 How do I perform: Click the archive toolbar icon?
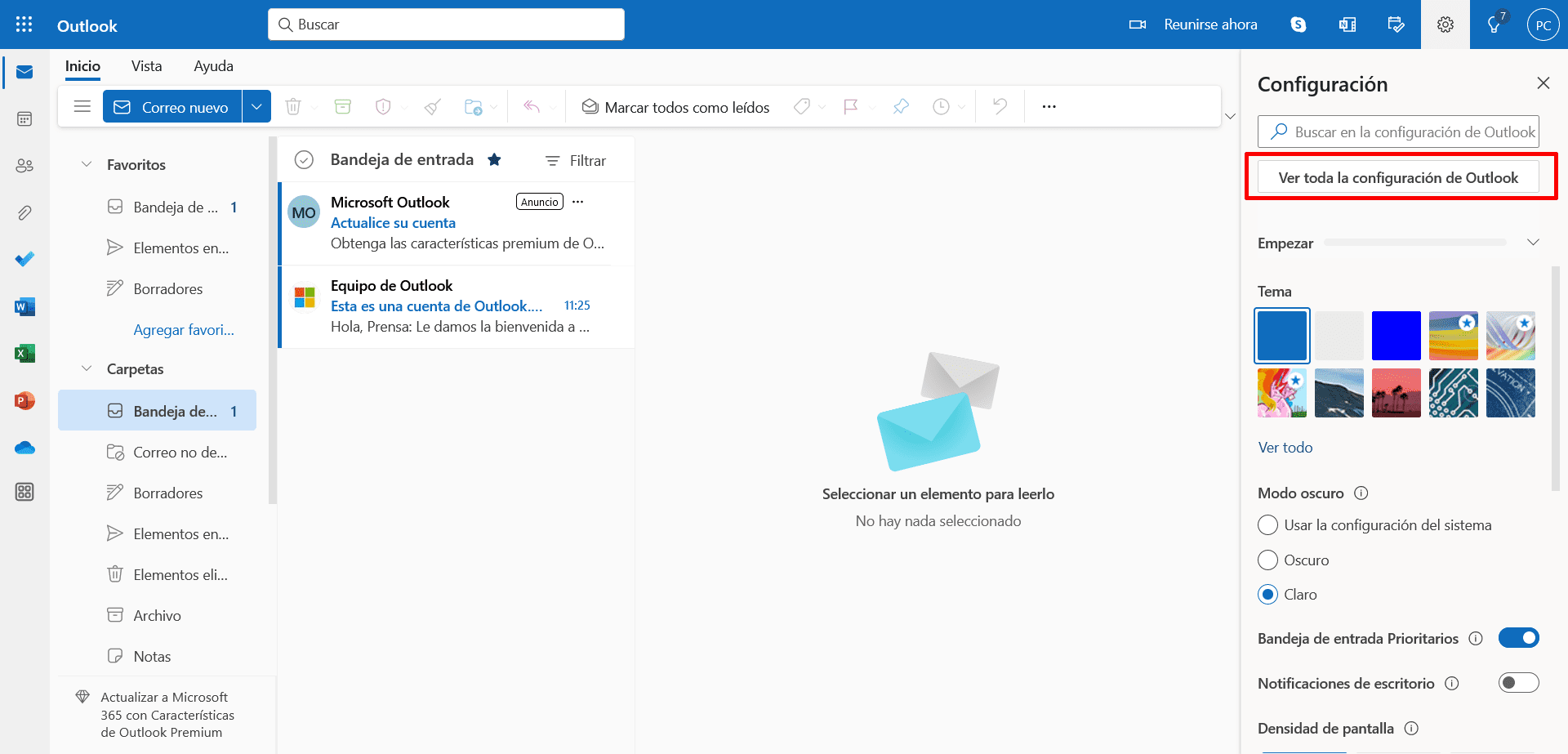[x=343, y=106]
